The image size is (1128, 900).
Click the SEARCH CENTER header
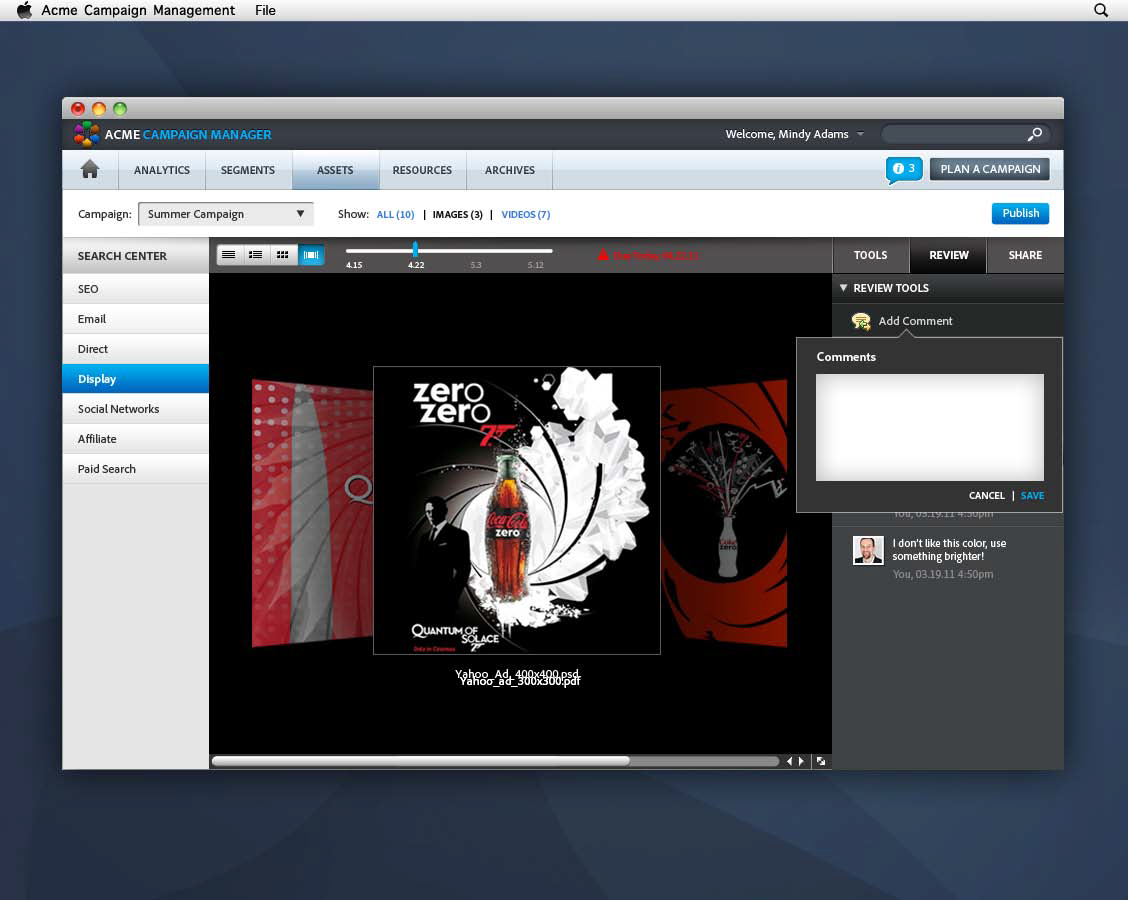click(136, 256)
